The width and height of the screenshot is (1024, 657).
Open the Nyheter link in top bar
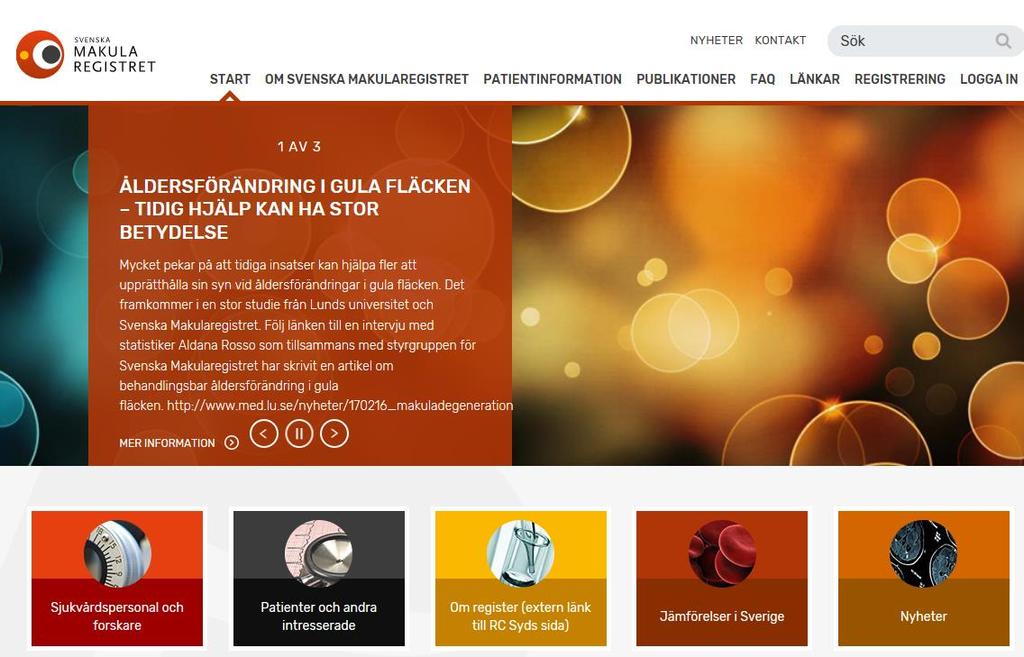[716, 40]
